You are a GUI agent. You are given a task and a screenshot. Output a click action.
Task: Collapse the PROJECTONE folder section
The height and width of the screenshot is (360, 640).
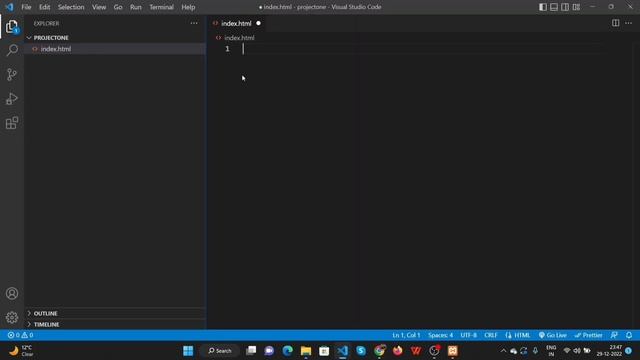115,38
